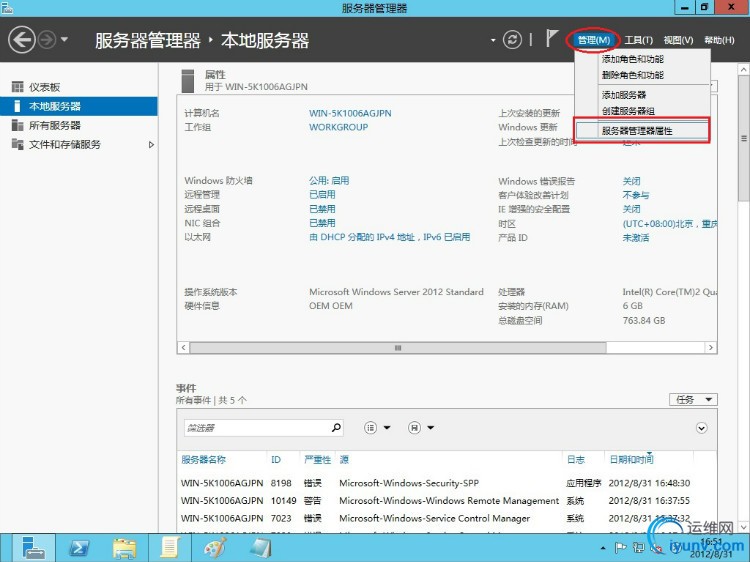Sort events by 日志 column

pyautogui.click(x=576, y=460)
